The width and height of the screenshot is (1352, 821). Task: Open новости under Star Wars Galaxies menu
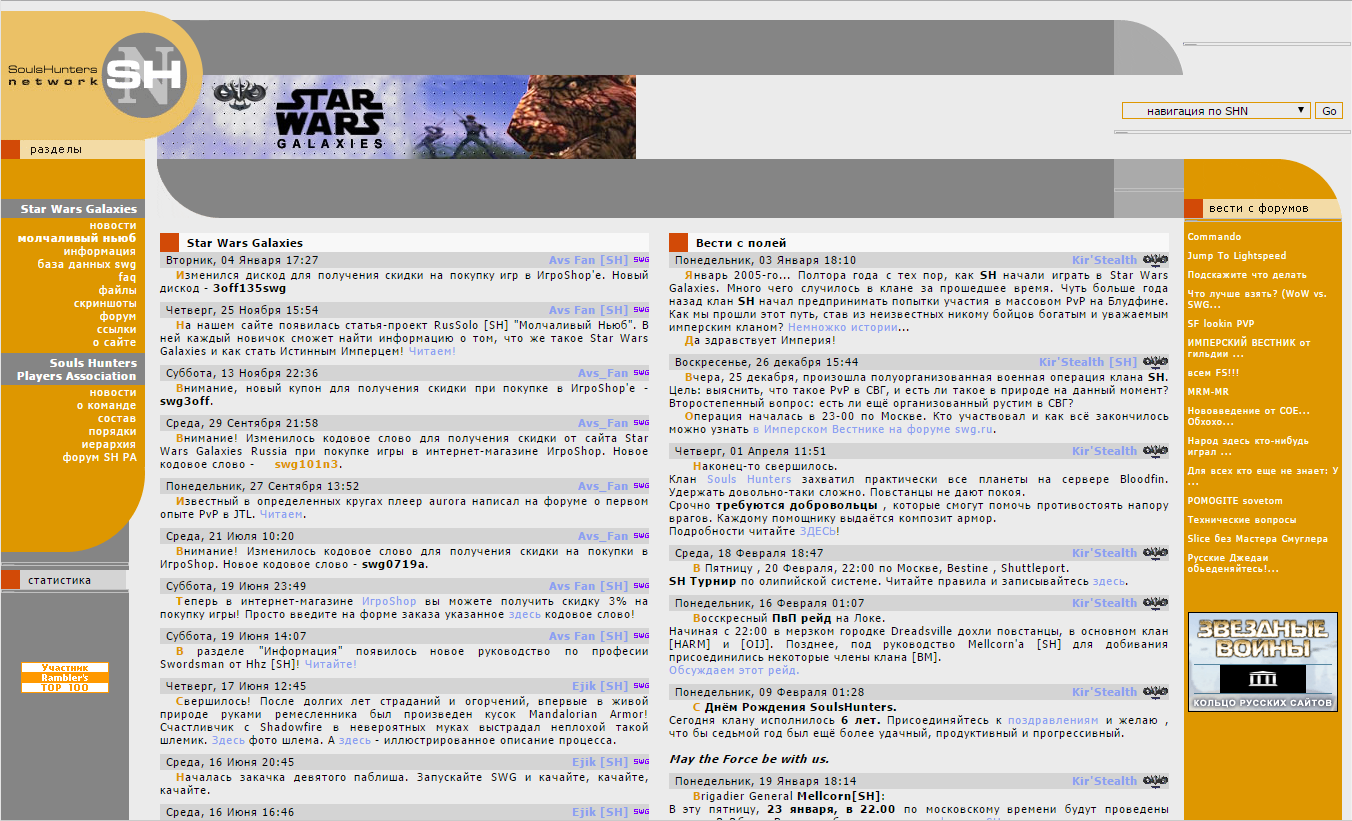point(113,226)
